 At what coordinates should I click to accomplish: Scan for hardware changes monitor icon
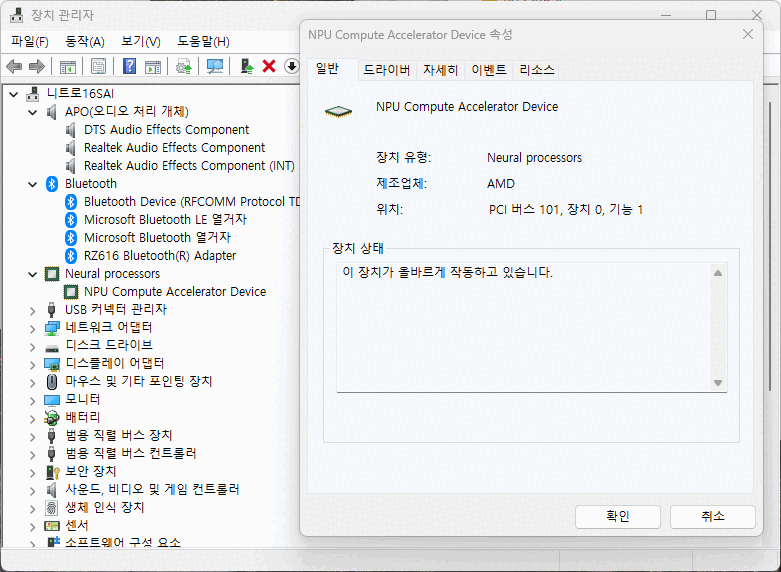pyautogui.click(x=215, y=66)
